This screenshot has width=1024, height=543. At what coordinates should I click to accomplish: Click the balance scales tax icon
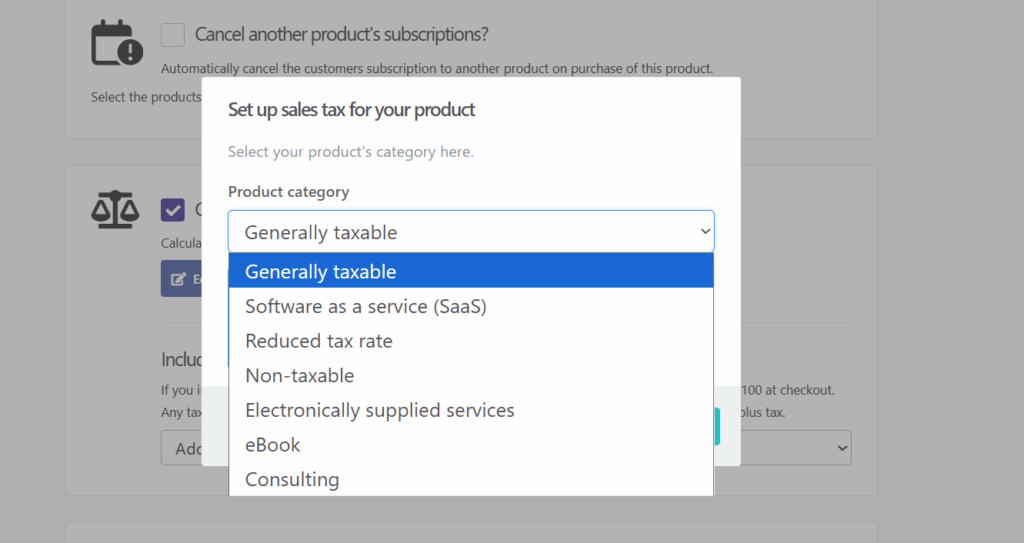(116, 208)
